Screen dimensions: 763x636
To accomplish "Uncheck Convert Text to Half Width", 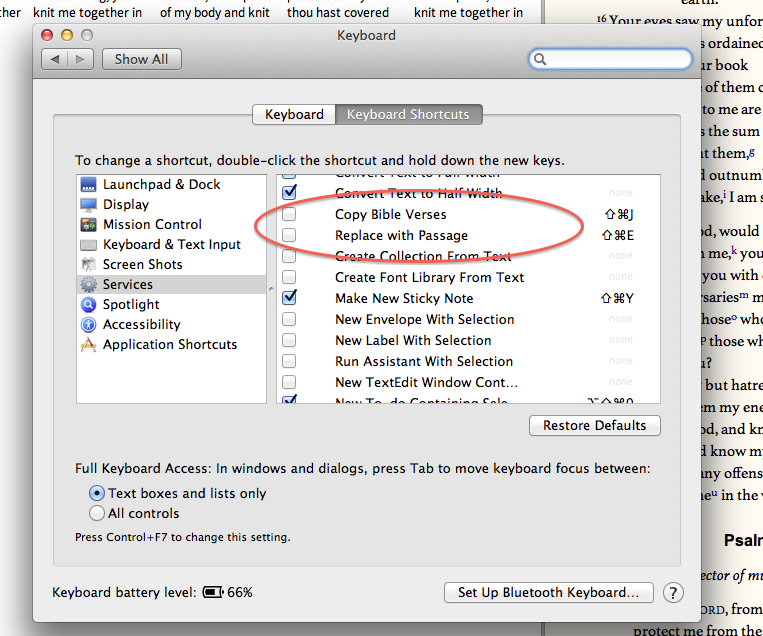I will tap(289, 192).
